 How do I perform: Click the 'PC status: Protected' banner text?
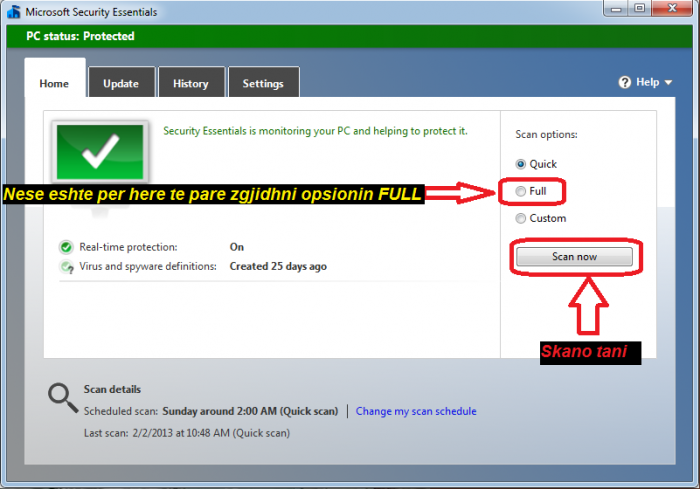(x=80, y=36)
